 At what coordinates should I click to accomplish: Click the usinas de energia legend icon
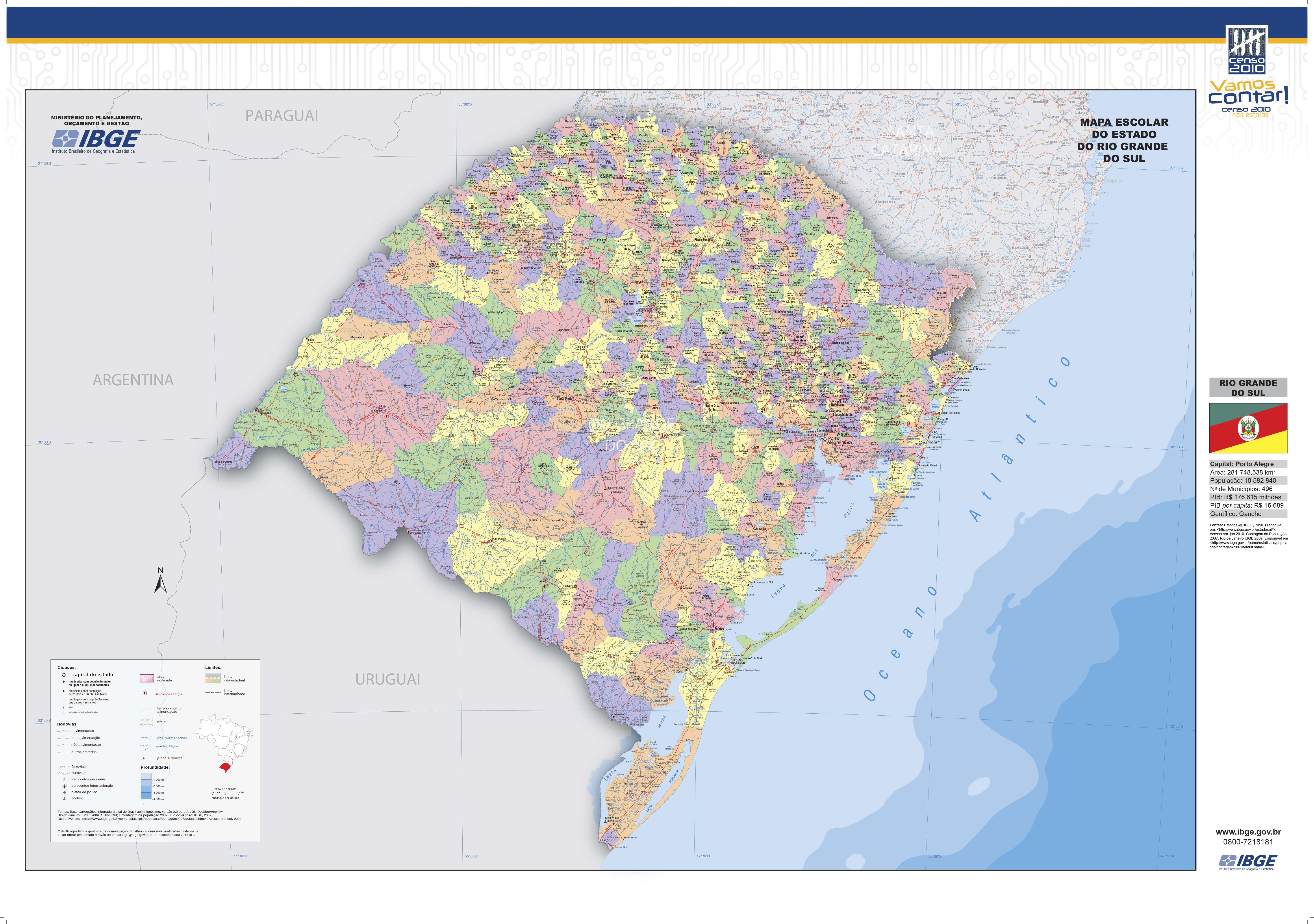pos(145,694)
